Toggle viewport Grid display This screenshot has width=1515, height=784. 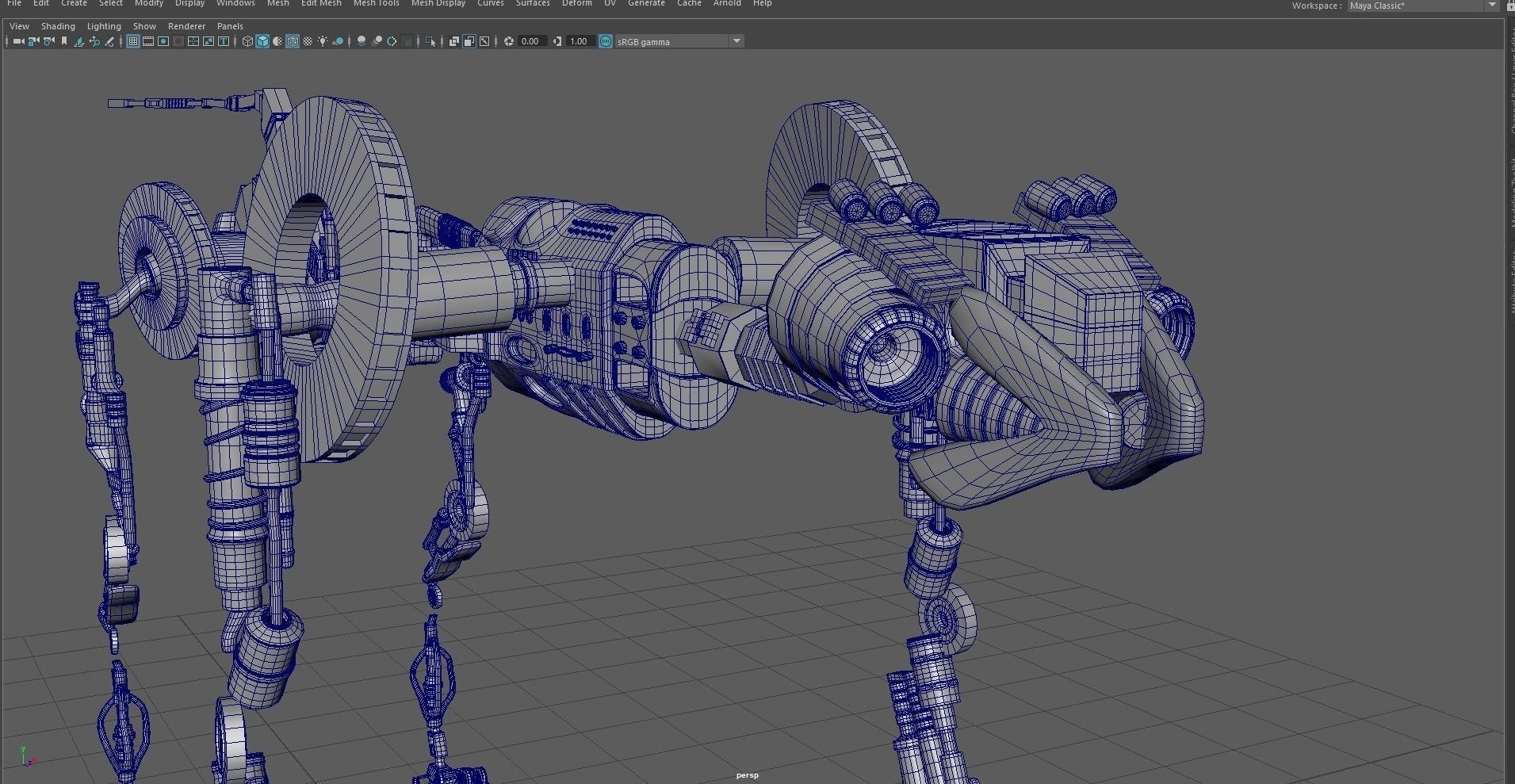(132, 41)
